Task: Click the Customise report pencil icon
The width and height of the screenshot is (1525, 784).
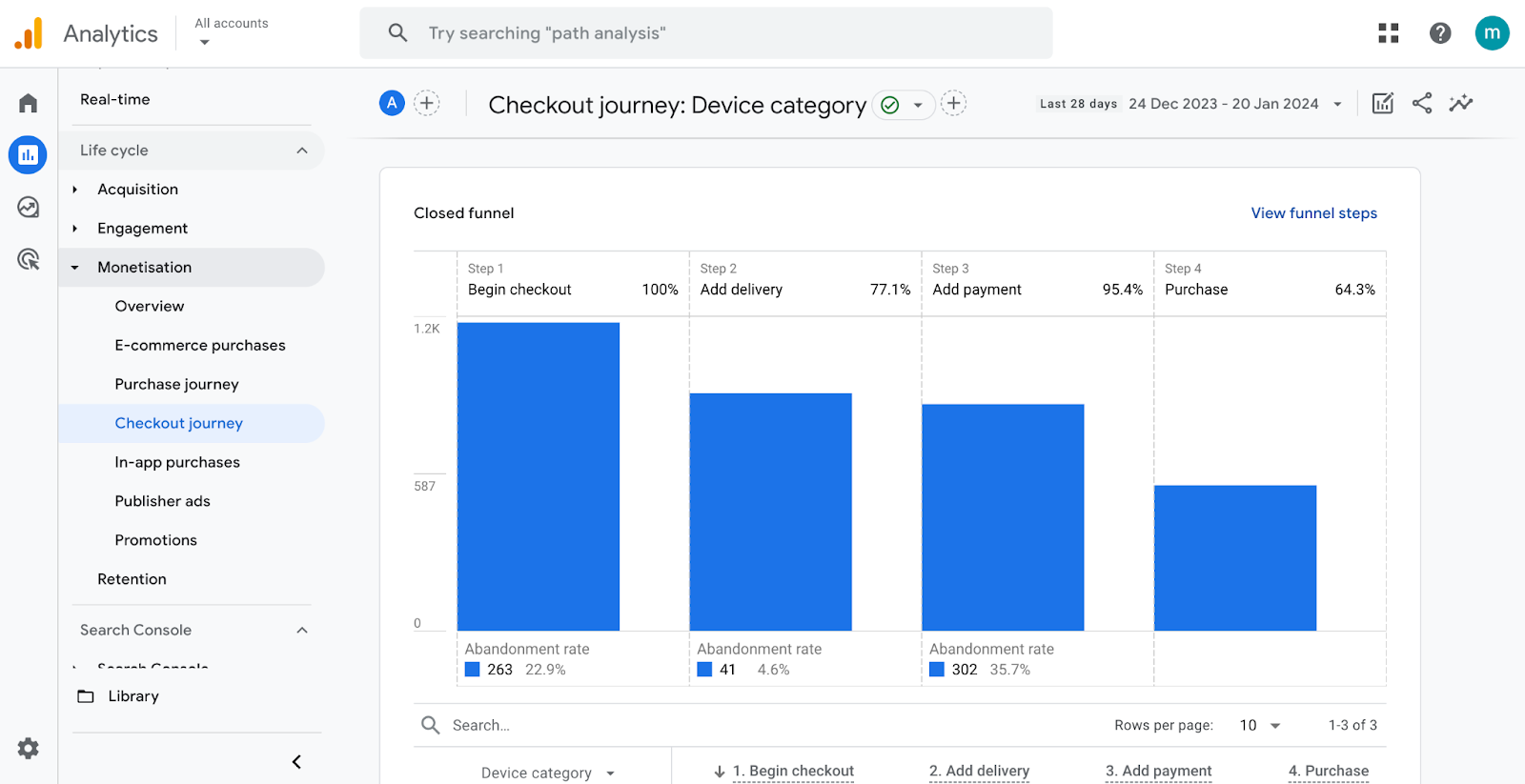Action: click(x=1382, y=103)
